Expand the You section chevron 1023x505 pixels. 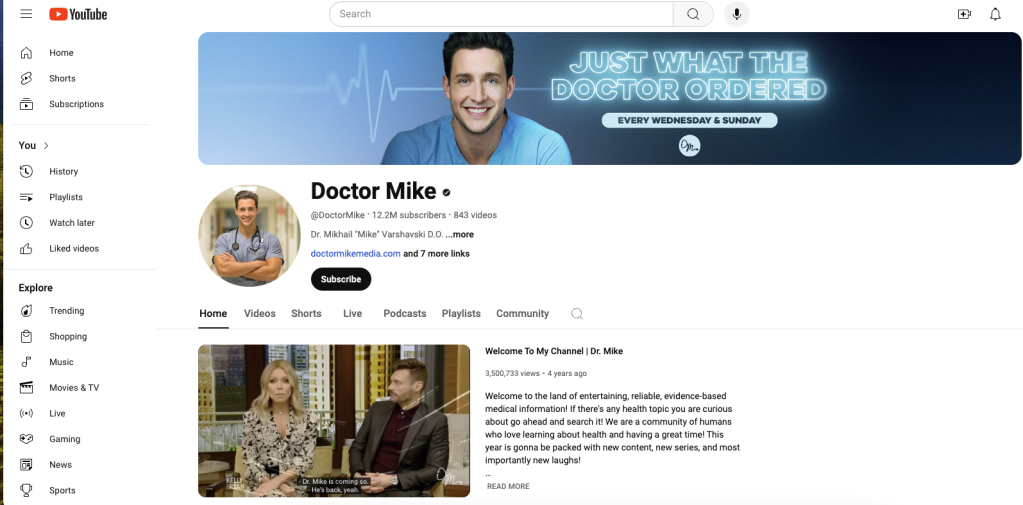(x=46, y=145)
